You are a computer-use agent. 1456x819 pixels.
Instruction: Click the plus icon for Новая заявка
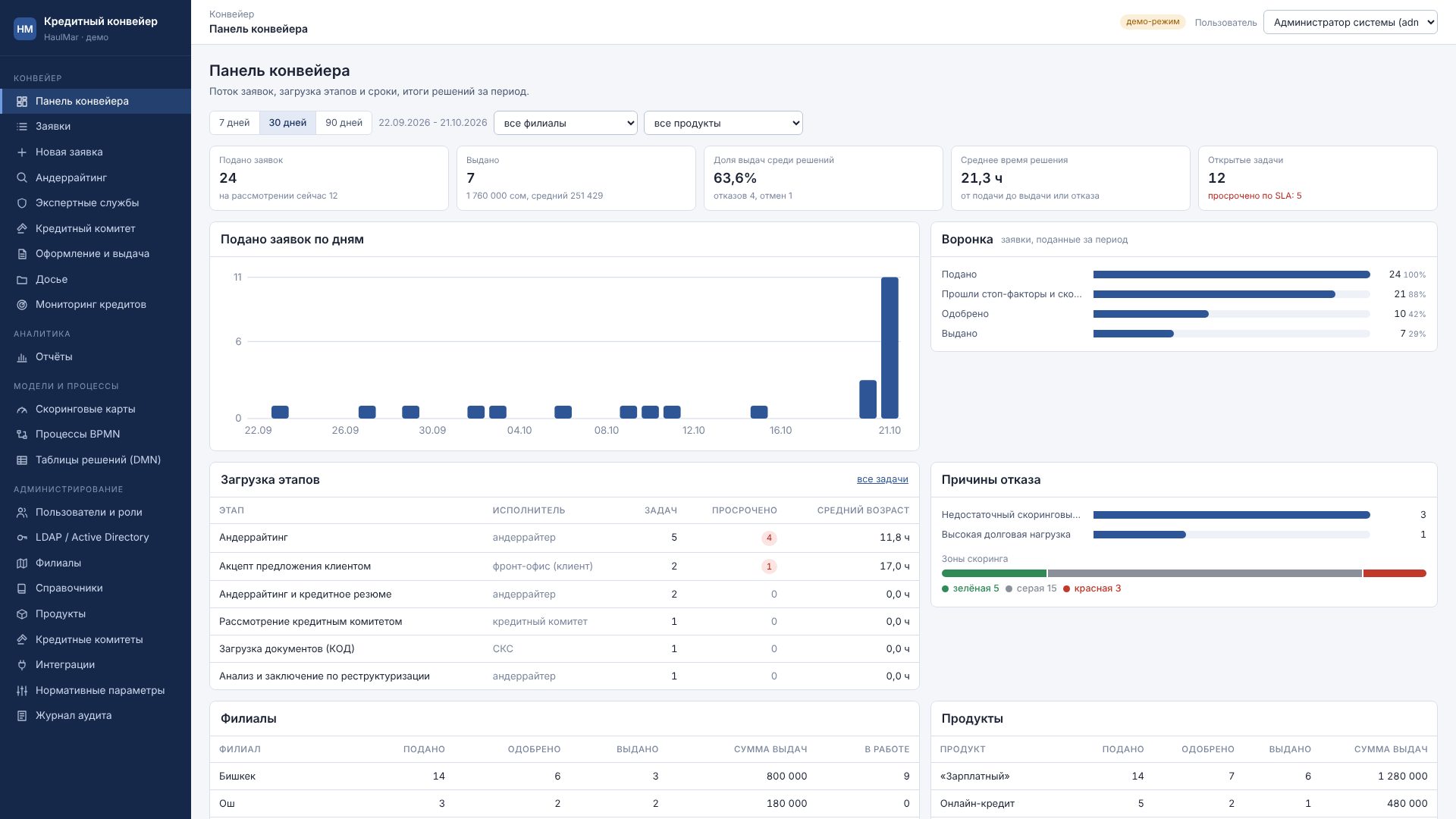(22, 152)
